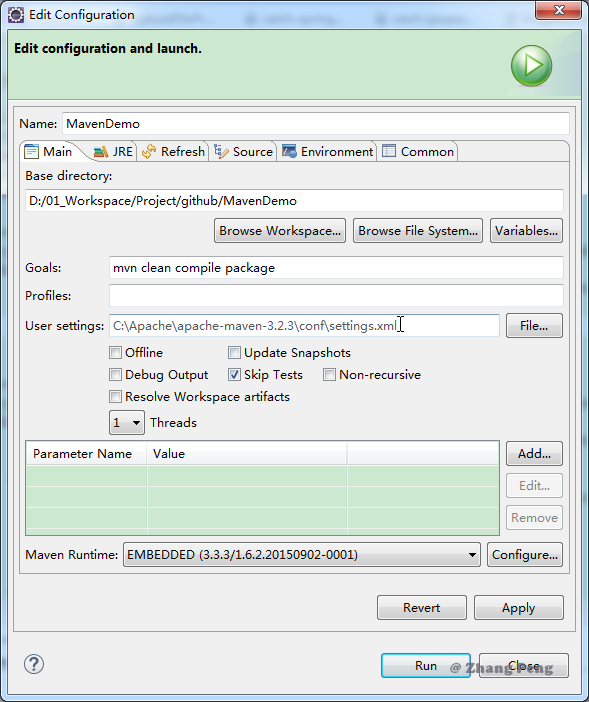Image resolution: width=589 pixels, height=702 pixels.
Task: Click the green launch arrow icon
Action: click(x=531, y=65)
